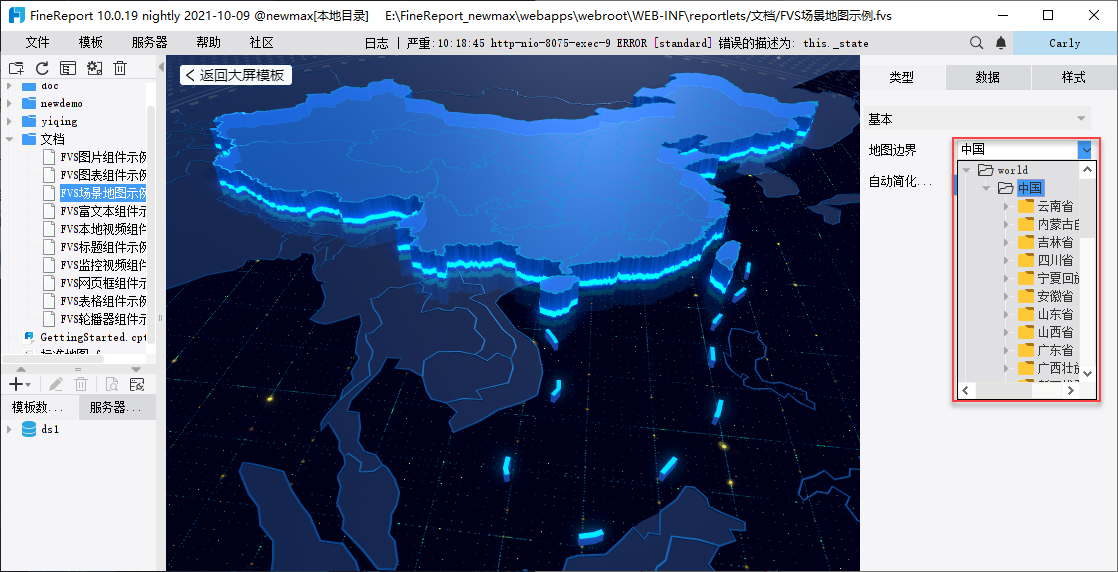Click the trash icon in dataset toolbar

coord(81,384)
